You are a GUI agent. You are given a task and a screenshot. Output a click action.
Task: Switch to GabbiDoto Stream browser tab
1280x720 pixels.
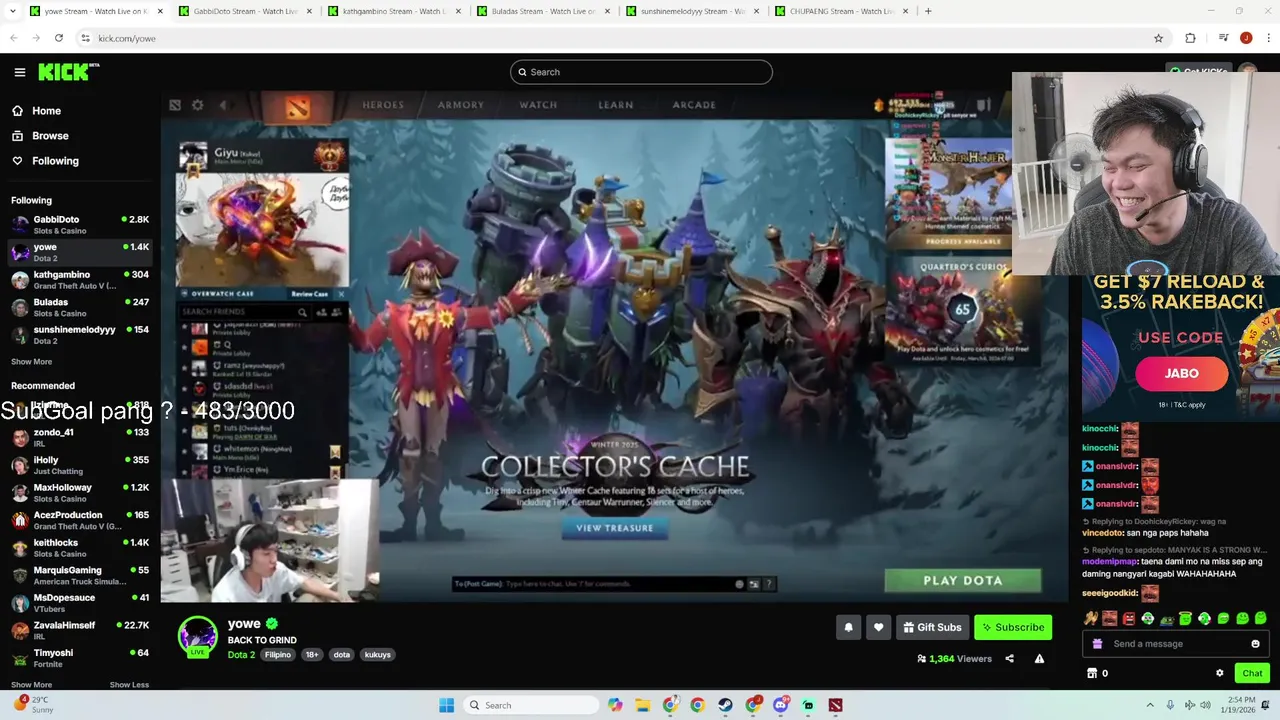coord(246,11)
